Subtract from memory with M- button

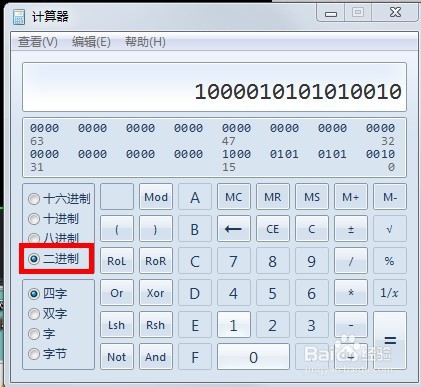(x=390, y=197)
